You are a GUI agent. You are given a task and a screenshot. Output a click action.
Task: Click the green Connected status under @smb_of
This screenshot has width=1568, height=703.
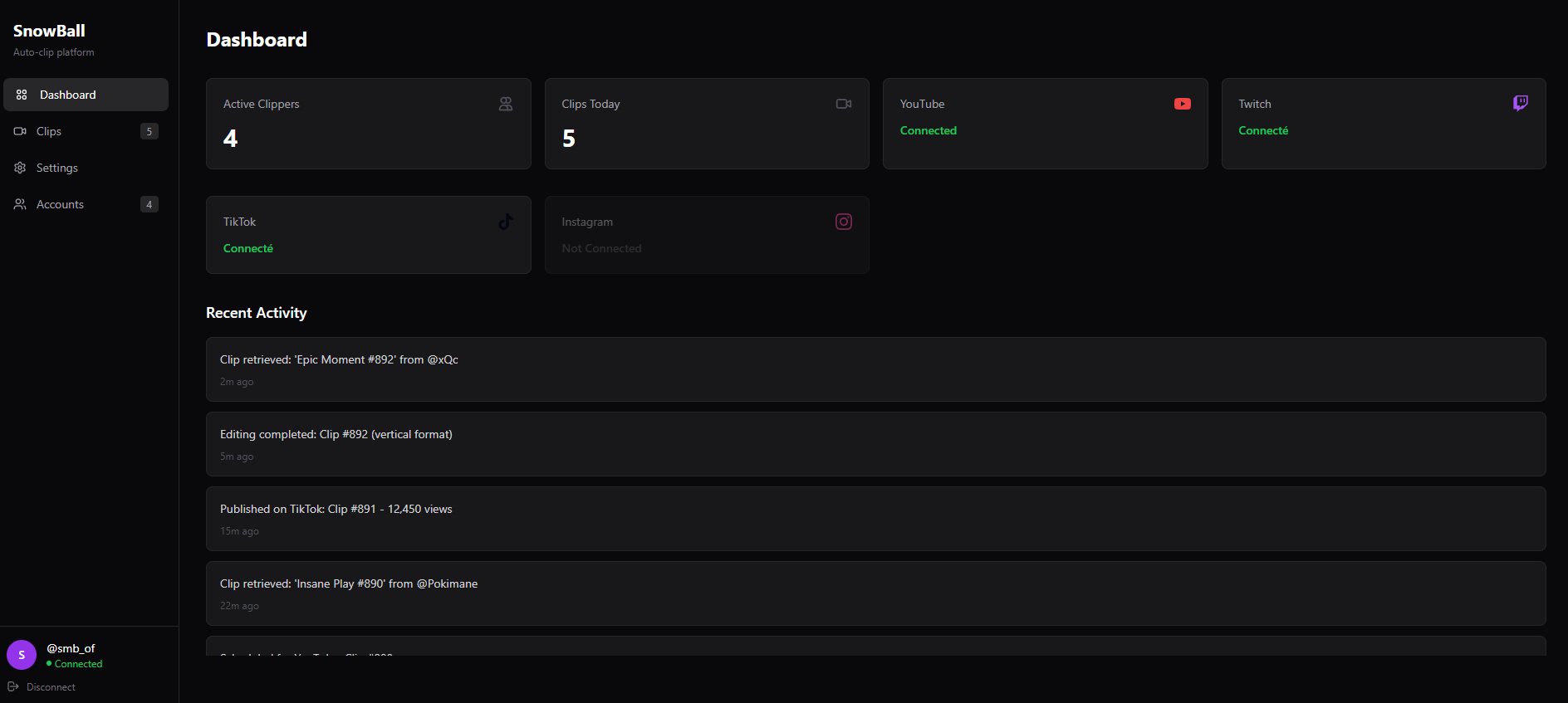pyautogui.click(x=75, y=664)
